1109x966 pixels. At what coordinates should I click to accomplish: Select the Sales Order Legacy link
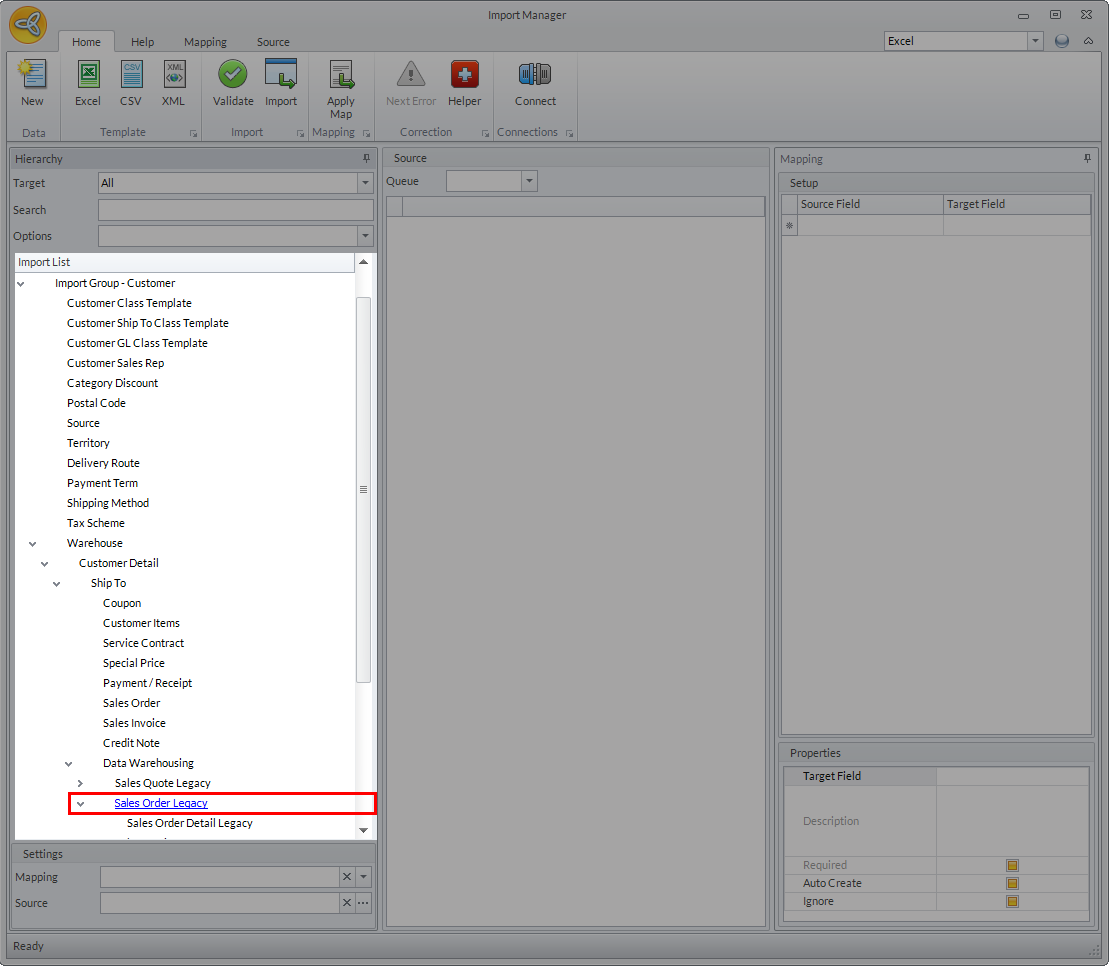pos(161,803)
